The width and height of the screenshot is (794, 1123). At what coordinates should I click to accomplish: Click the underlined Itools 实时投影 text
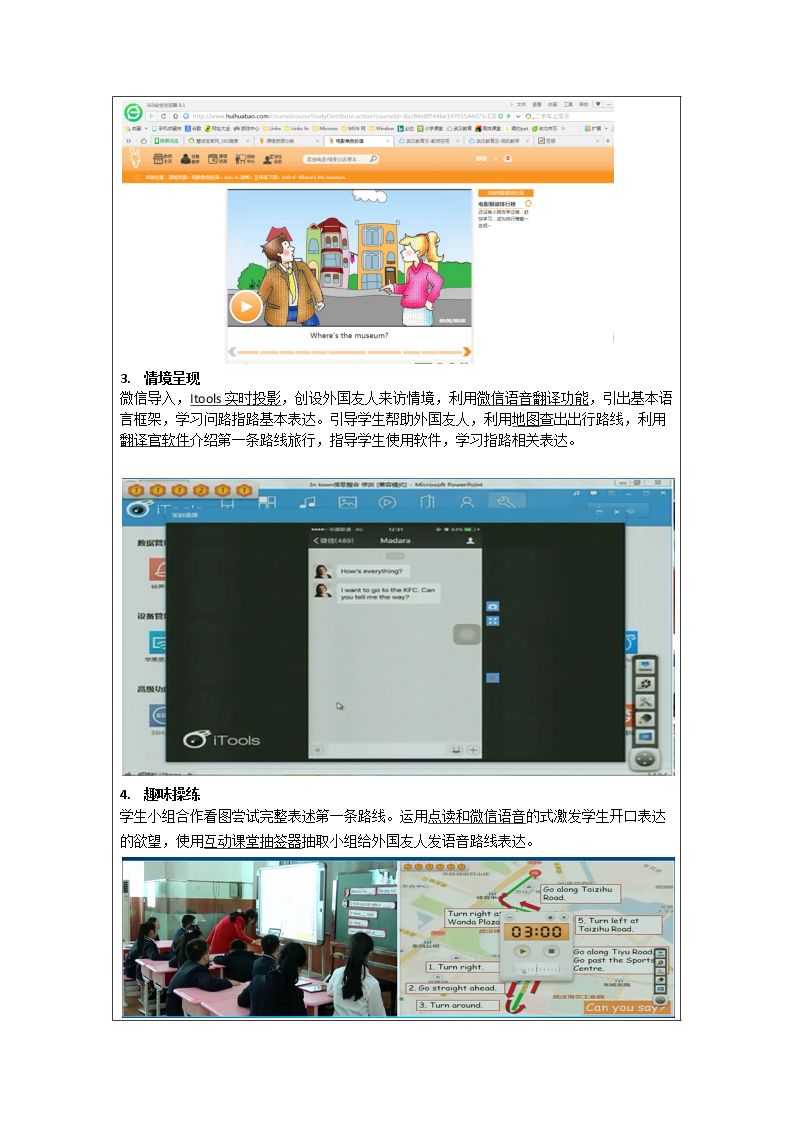pos(235,399)
